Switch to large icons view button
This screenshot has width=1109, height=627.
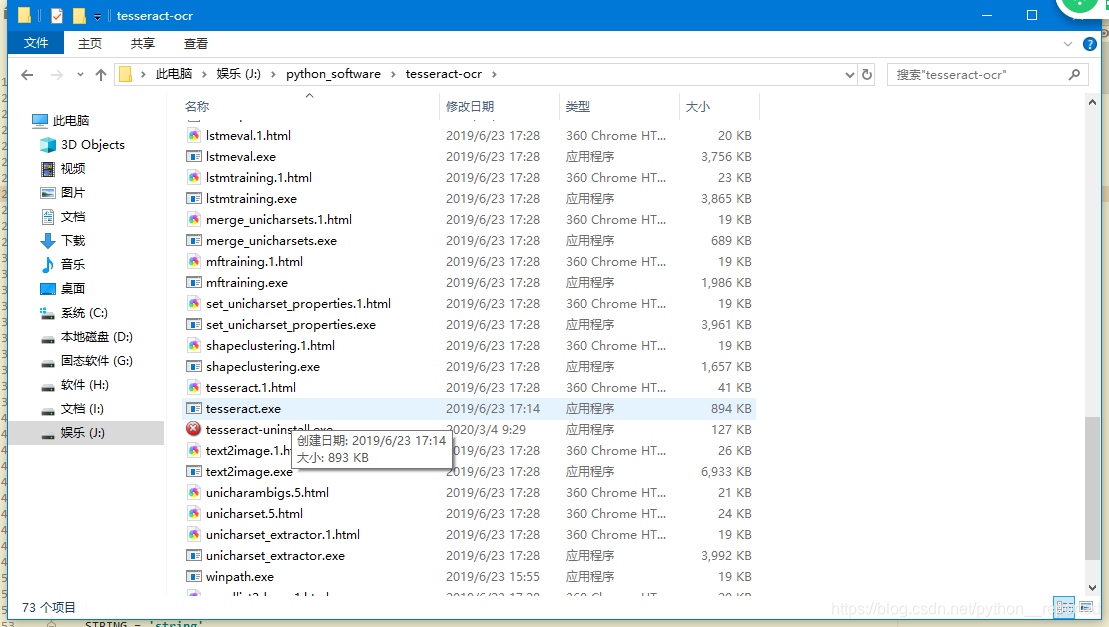[1086, 607]
